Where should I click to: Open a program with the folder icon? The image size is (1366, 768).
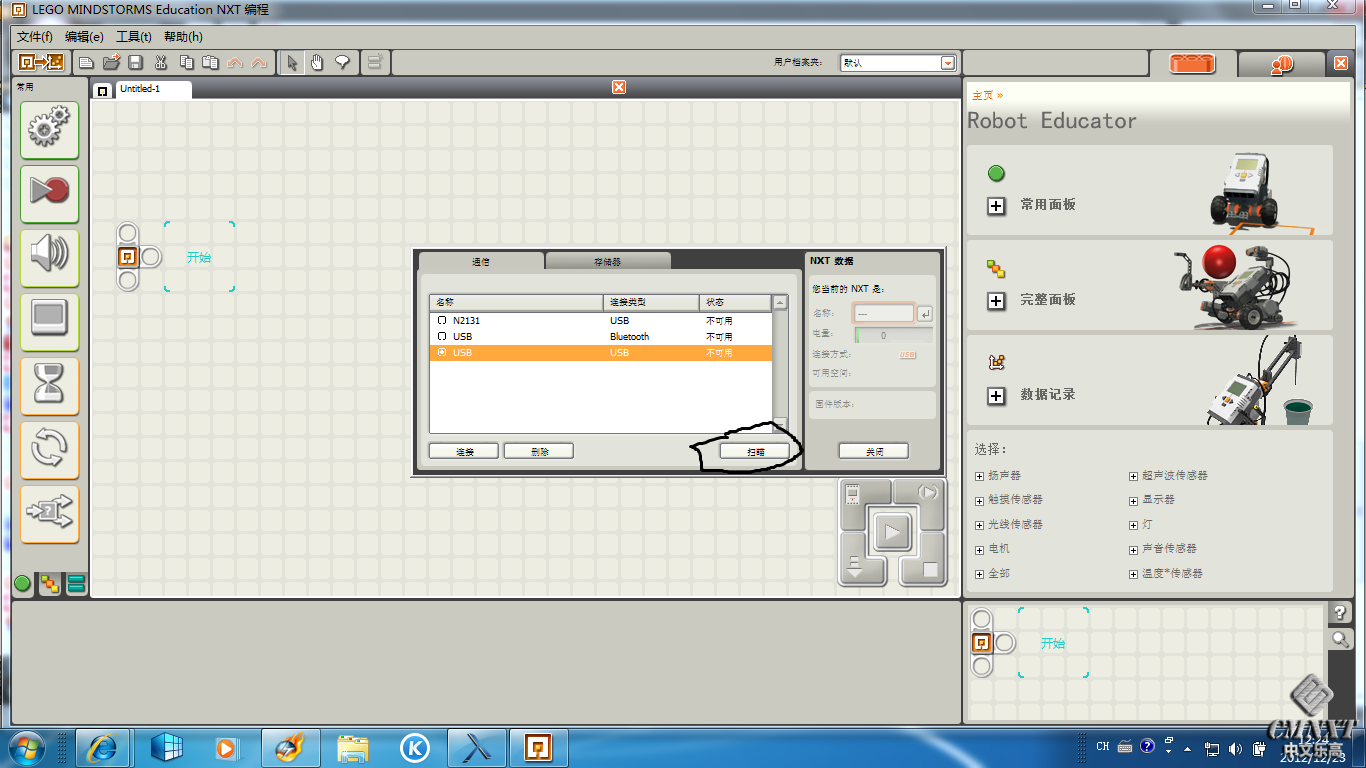click(112, 63)
